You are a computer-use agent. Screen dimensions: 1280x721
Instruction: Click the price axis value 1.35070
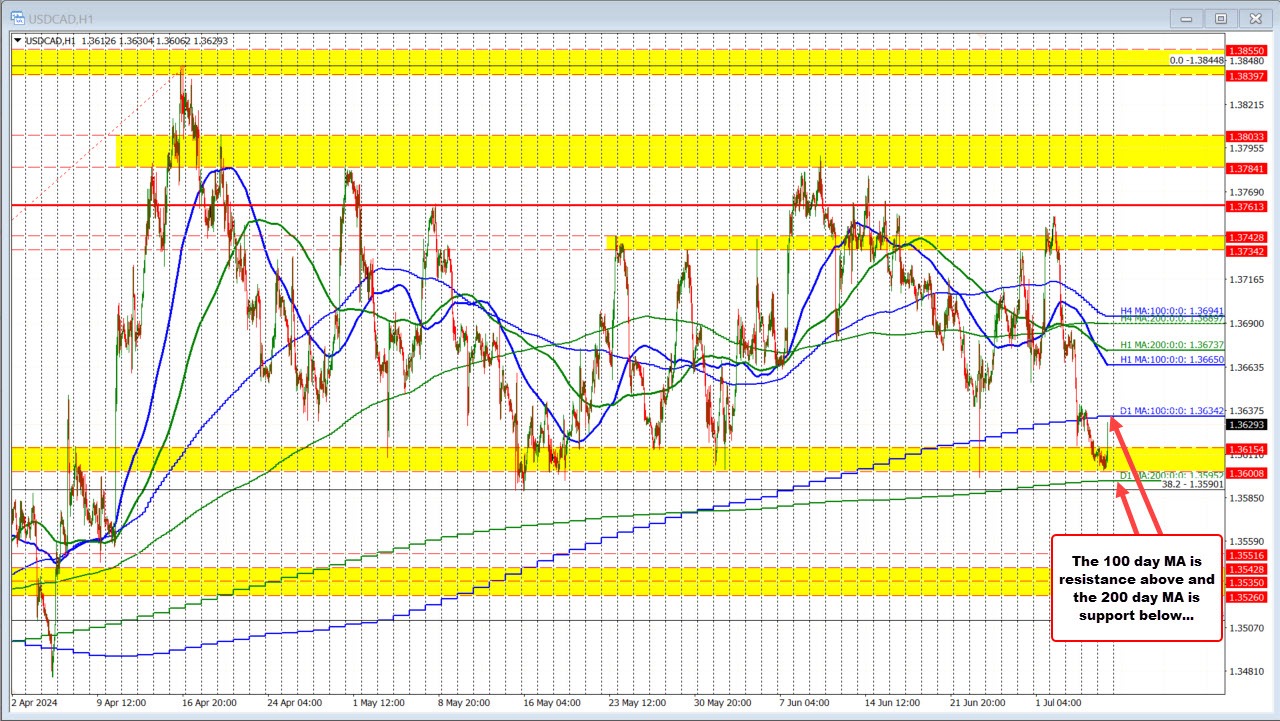coord(1247,628)
